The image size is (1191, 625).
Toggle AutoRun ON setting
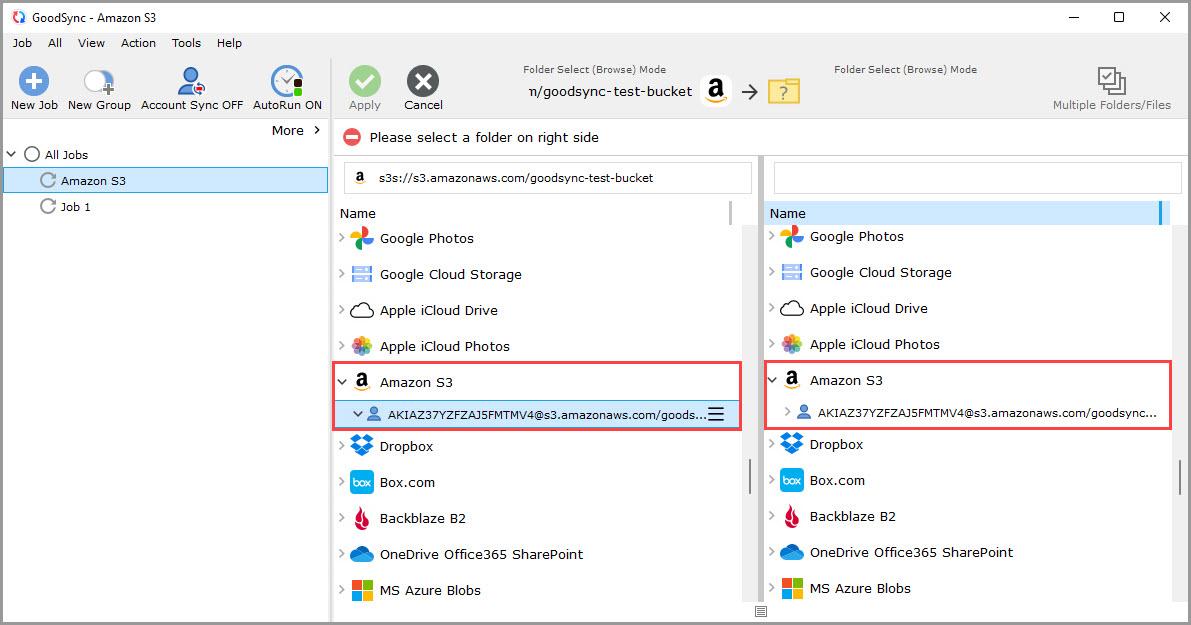287,82
